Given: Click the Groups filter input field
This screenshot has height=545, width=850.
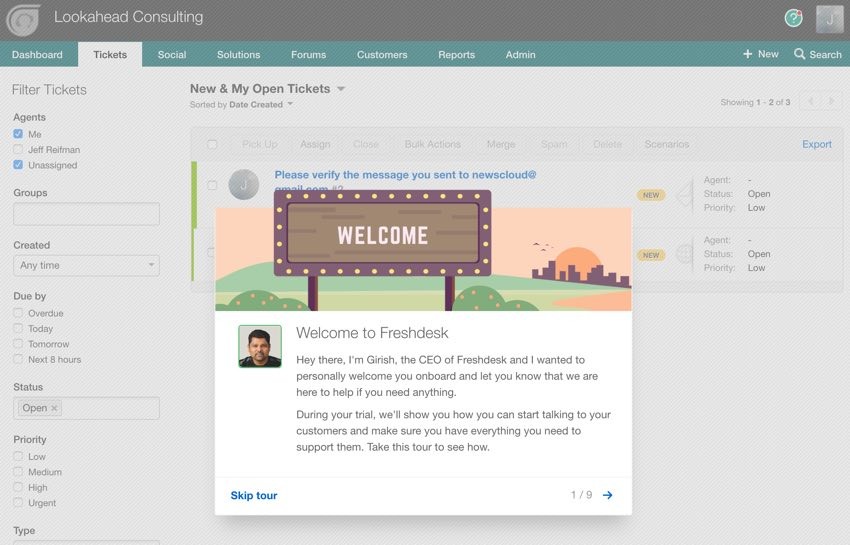Looking at the screenshot, I should [x=86, y=214].
